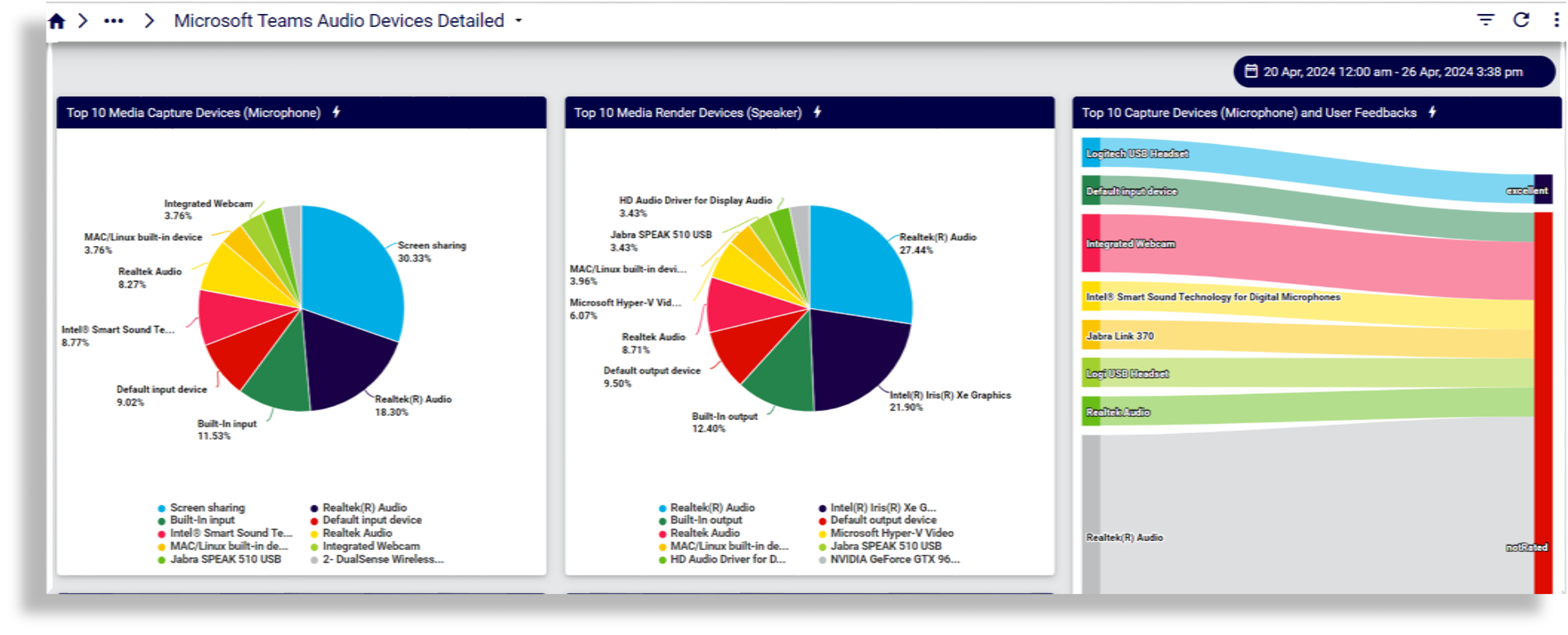This screenshot has width=1568, height=635.
Task: Click the notRated feedback sankey node
Action: (1543, 403)
